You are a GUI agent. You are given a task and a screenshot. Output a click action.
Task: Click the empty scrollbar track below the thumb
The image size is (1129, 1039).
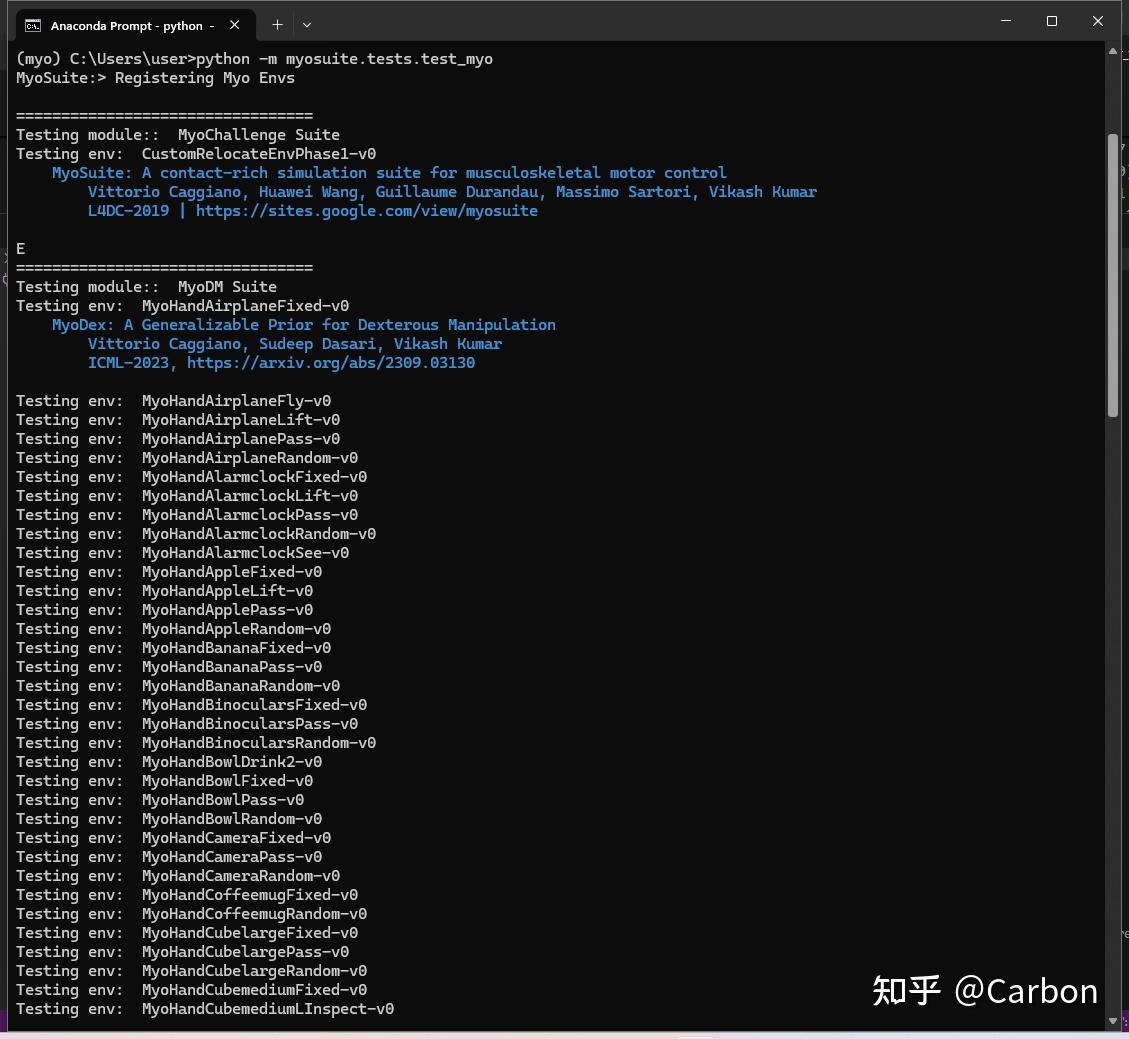coord(1113,700)
